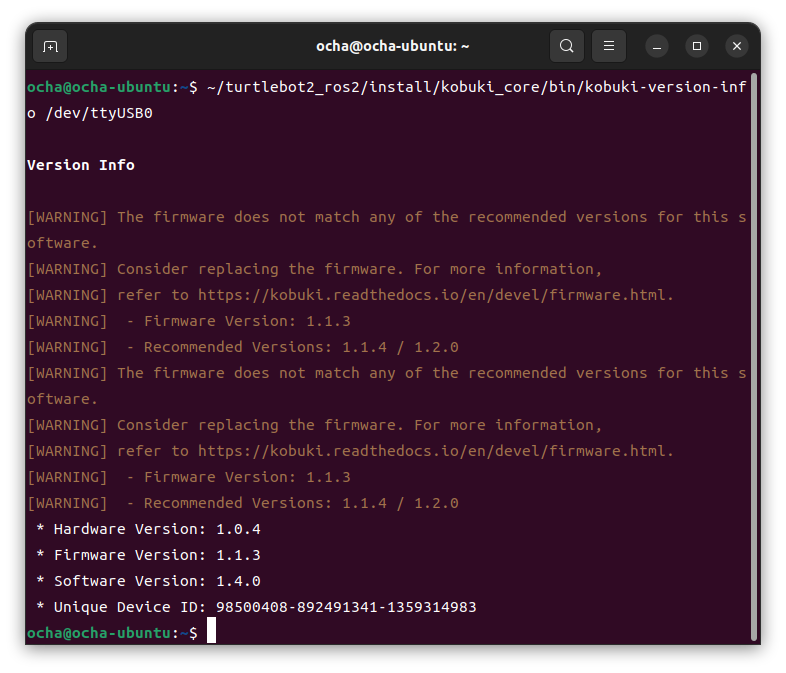Open the second kobuki.readthedocs.io firmware URL

[435, 451]
